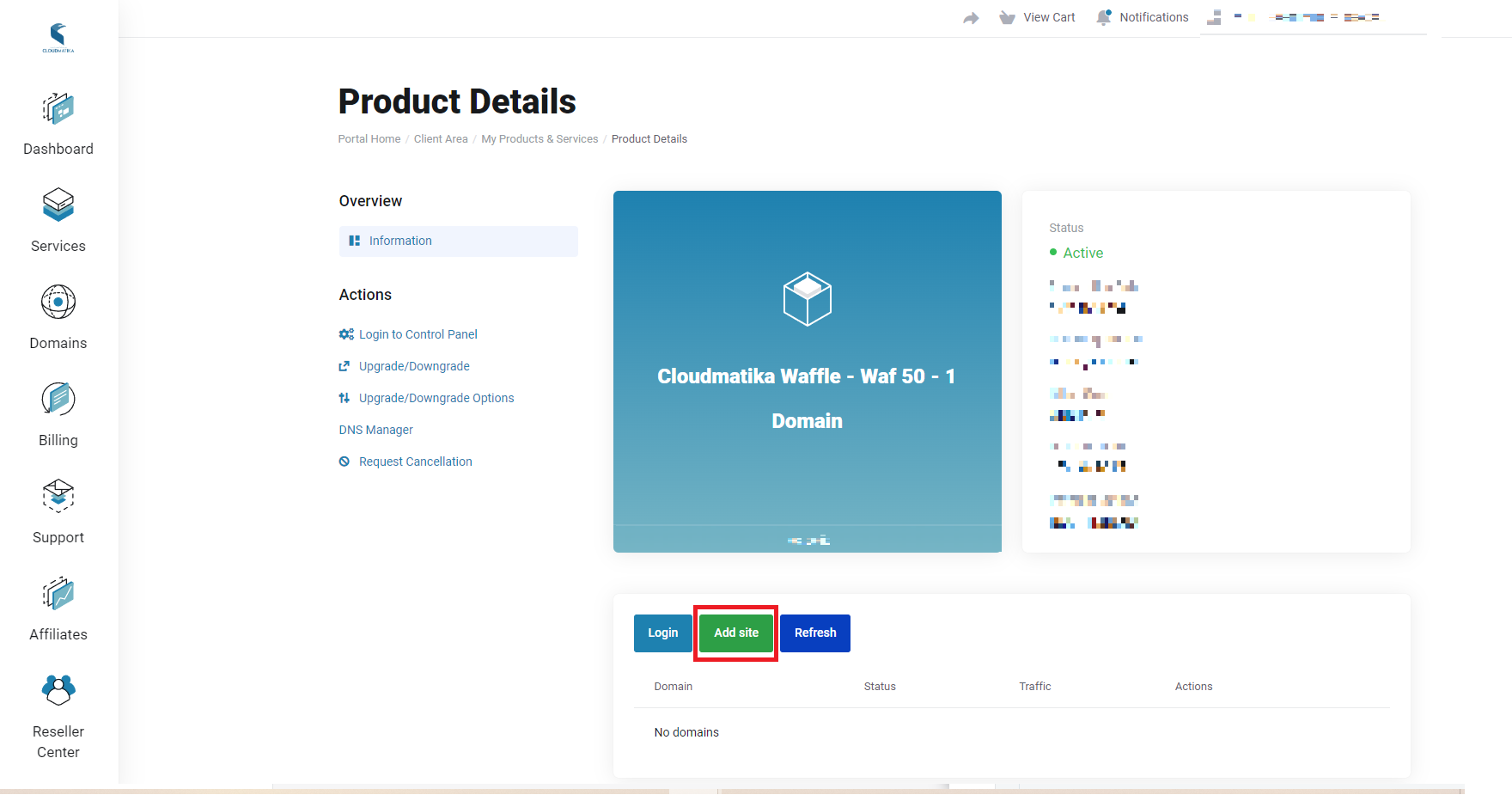Click the Information grid icon
1512x801 pixels.
point(354,242)
